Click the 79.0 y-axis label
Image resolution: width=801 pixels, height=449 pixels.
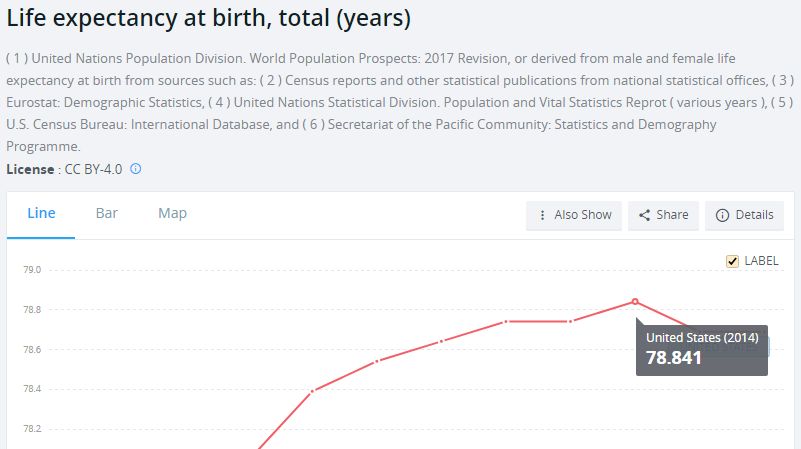pos(32,270)
